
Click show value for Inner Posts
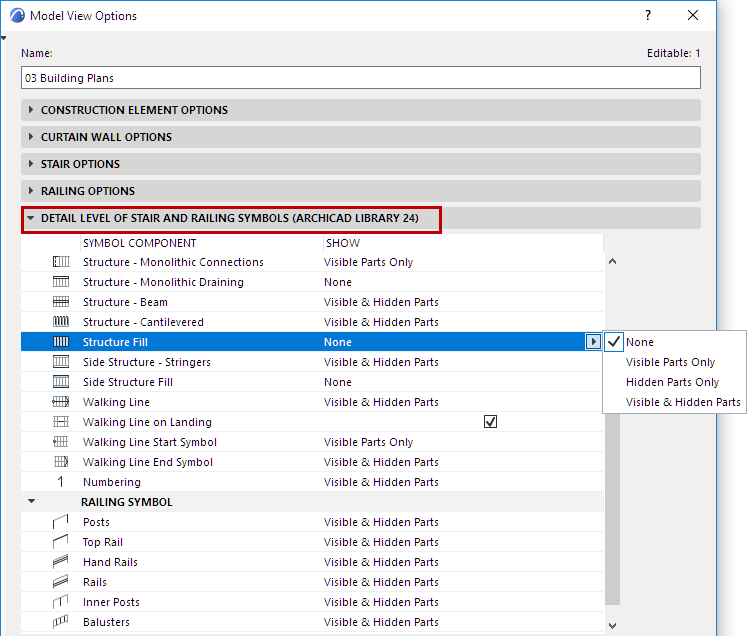point(381,602)
